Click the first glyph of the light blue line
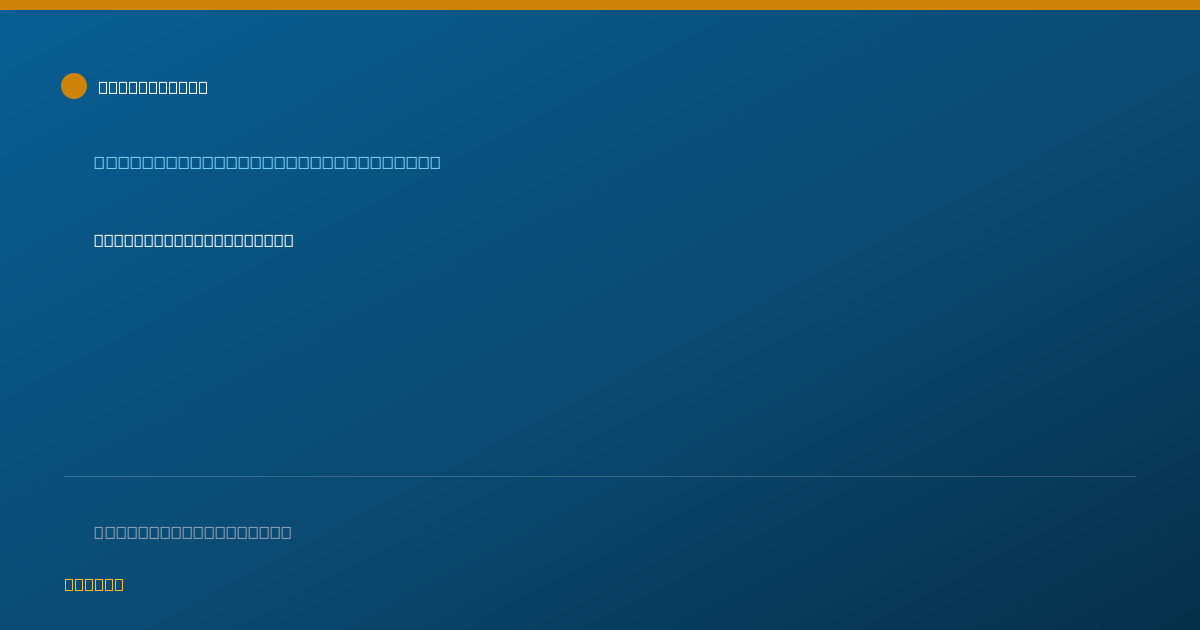This screenshot has height=630, width=1200. 100,162
